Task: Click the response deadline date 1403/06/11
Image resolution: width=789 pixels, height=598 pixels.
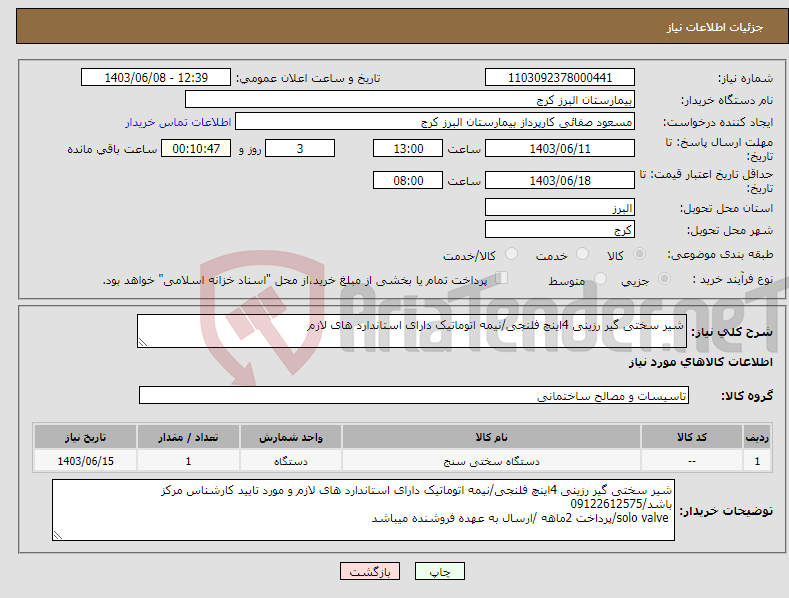Action: point(560,148)
